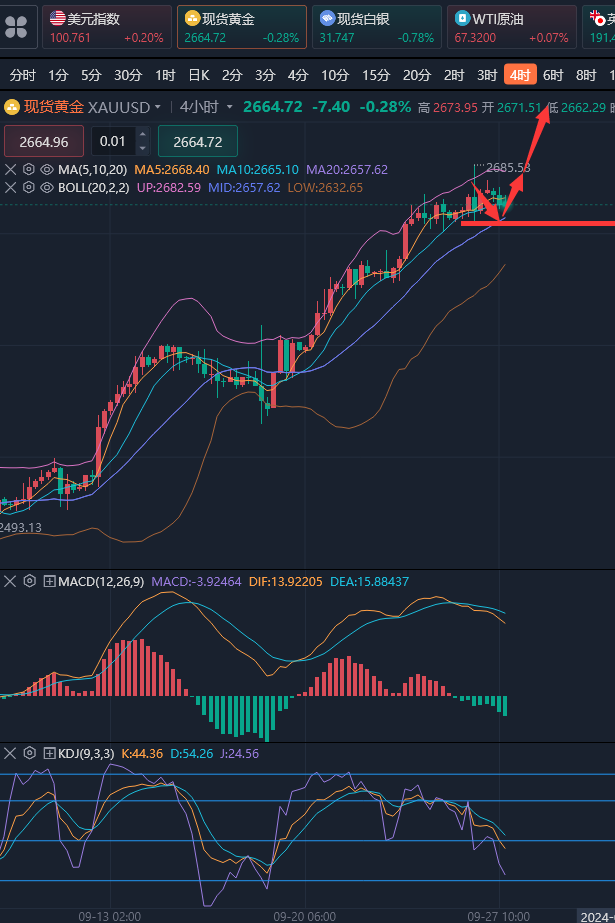Click the gold bar icon beside 现货黄金 XAUUSD
The image size is (615, 923).
coord(12,107)
